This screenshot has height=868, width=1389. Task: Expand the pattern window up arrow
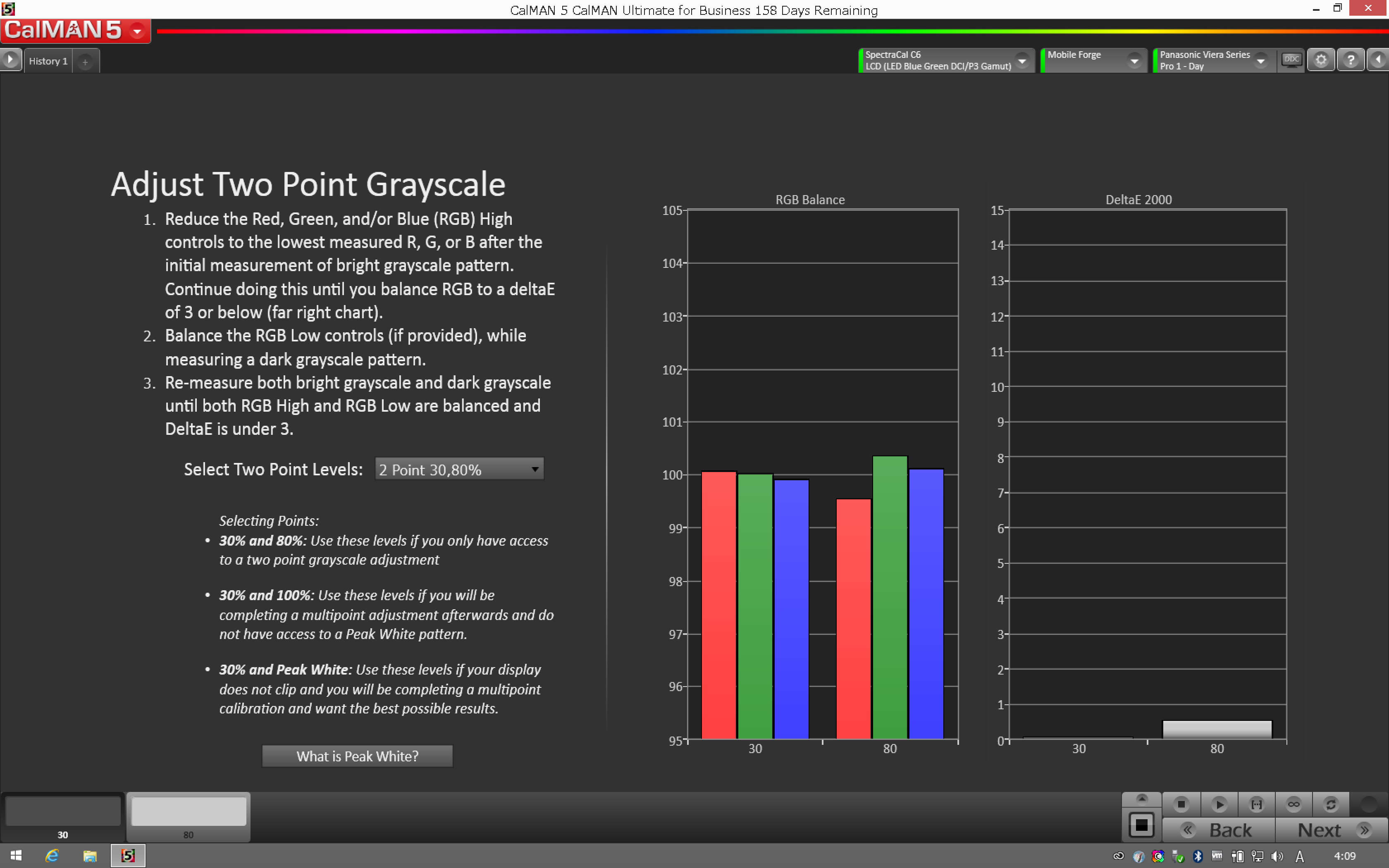(x=1142, y=799)
